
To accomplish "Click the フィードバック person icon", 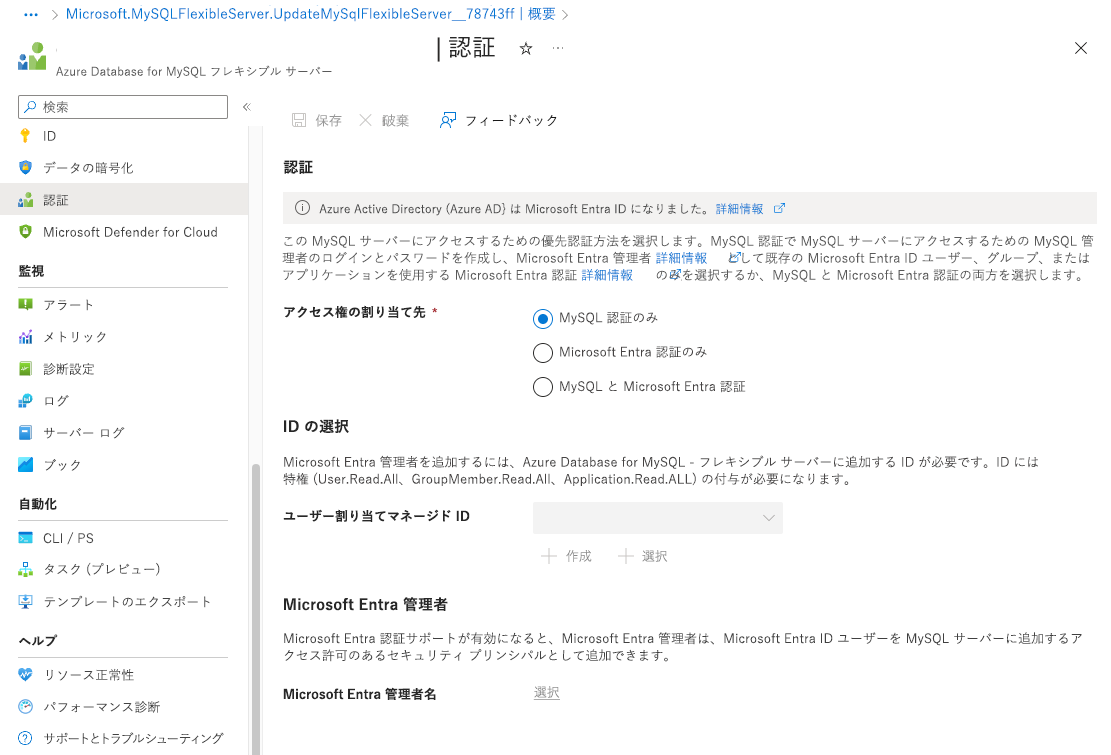I will [x=448, y=120].
